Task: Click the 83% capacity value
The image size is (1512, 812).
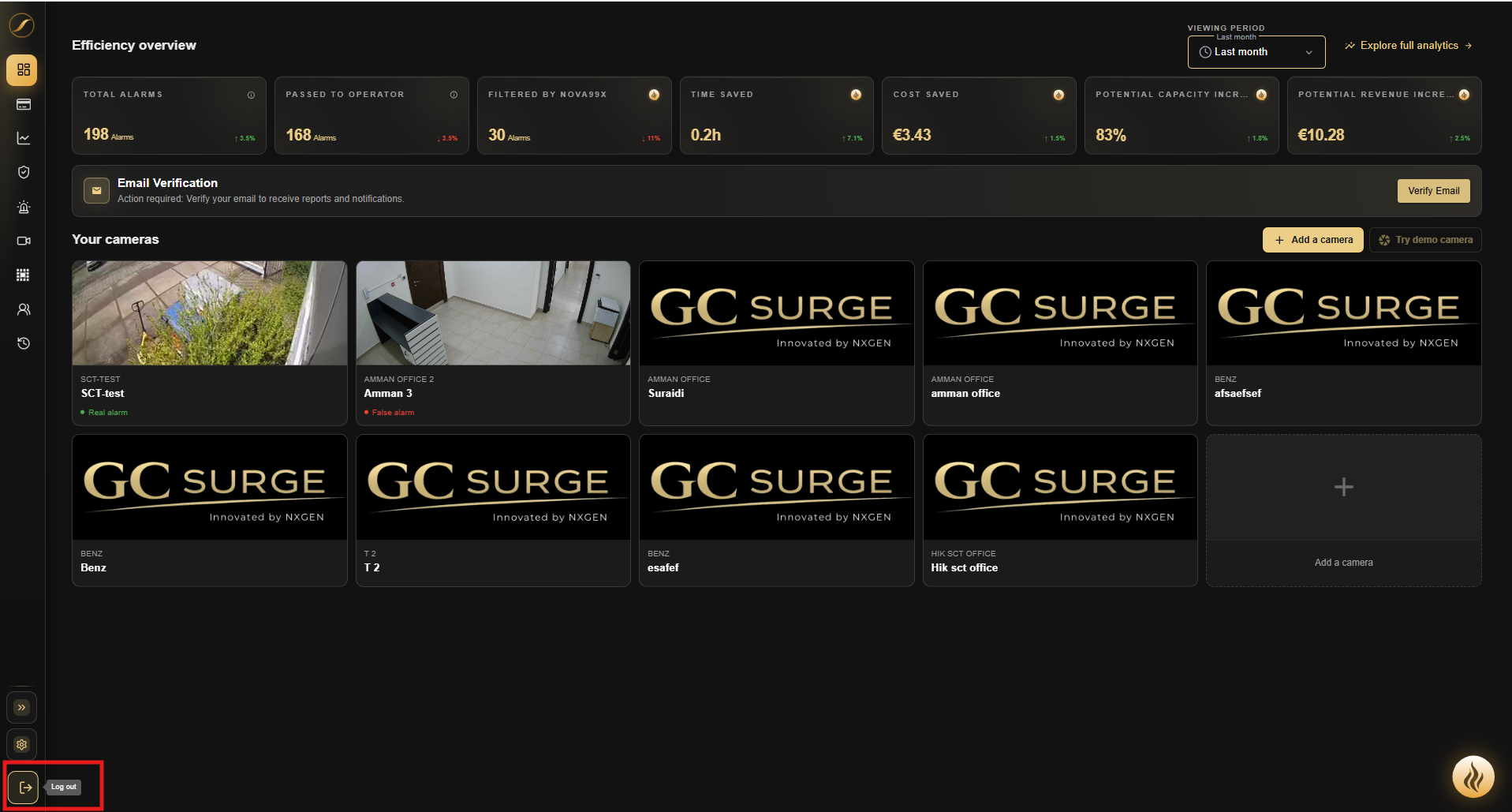Action: click(1111, 135)
